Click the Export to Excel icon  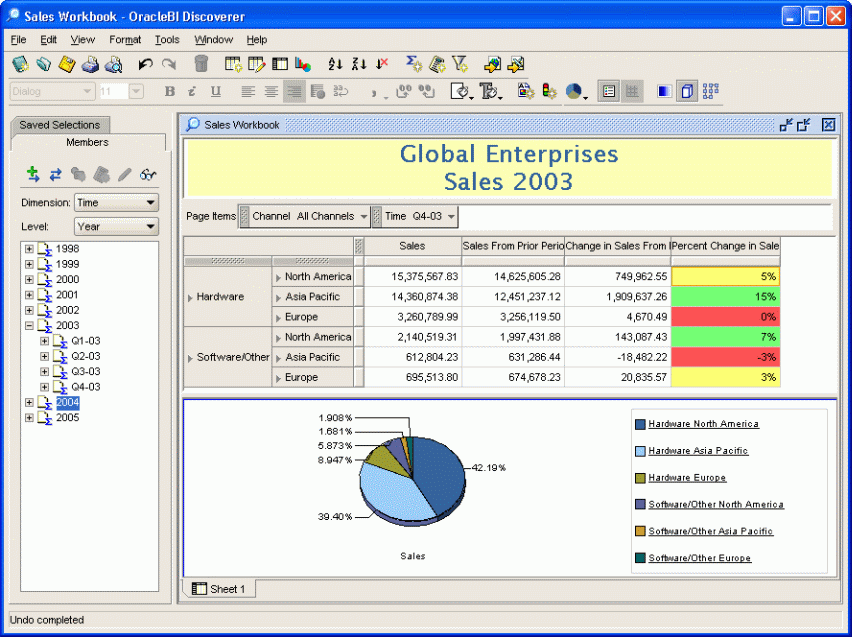coord(516,64)
